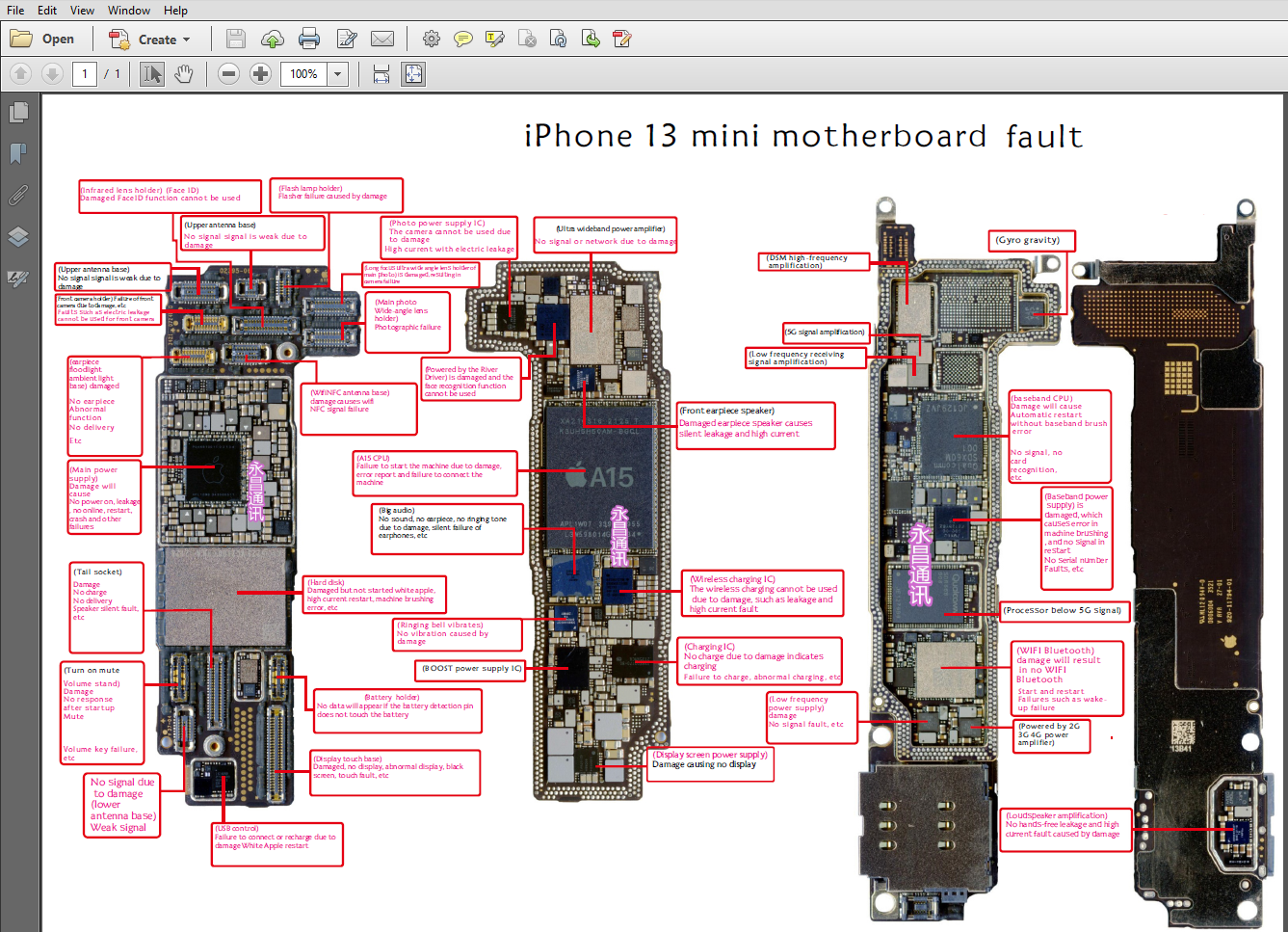
Task: Click the page number input field
Action: click(85, 74)
